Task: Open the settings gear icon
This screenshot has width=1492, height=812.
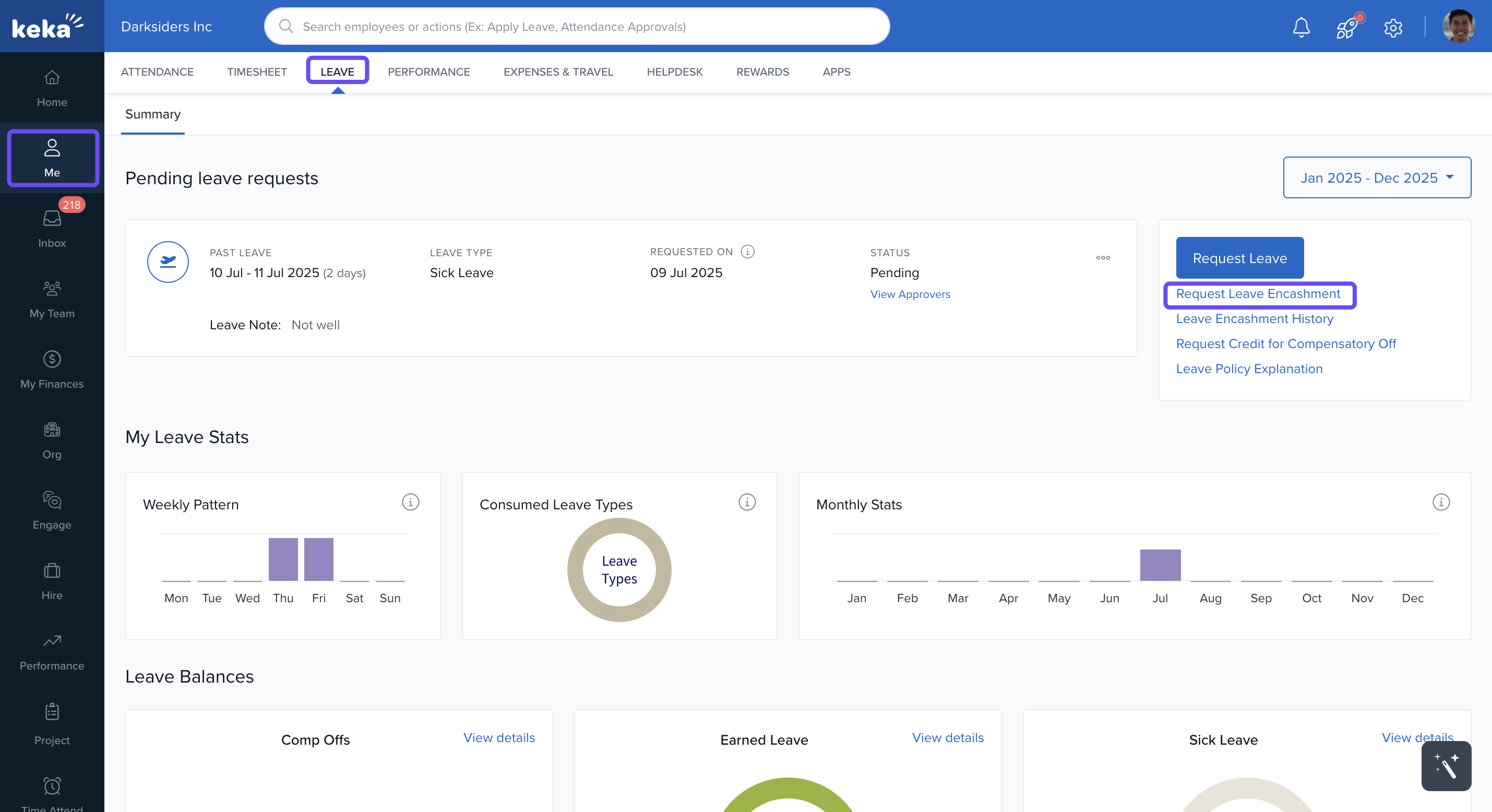Action: tap(1392, 27)
